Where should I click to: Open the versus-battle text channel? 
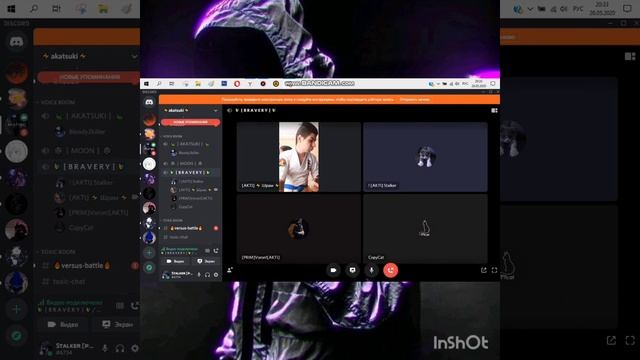click(x=190, y=228)
